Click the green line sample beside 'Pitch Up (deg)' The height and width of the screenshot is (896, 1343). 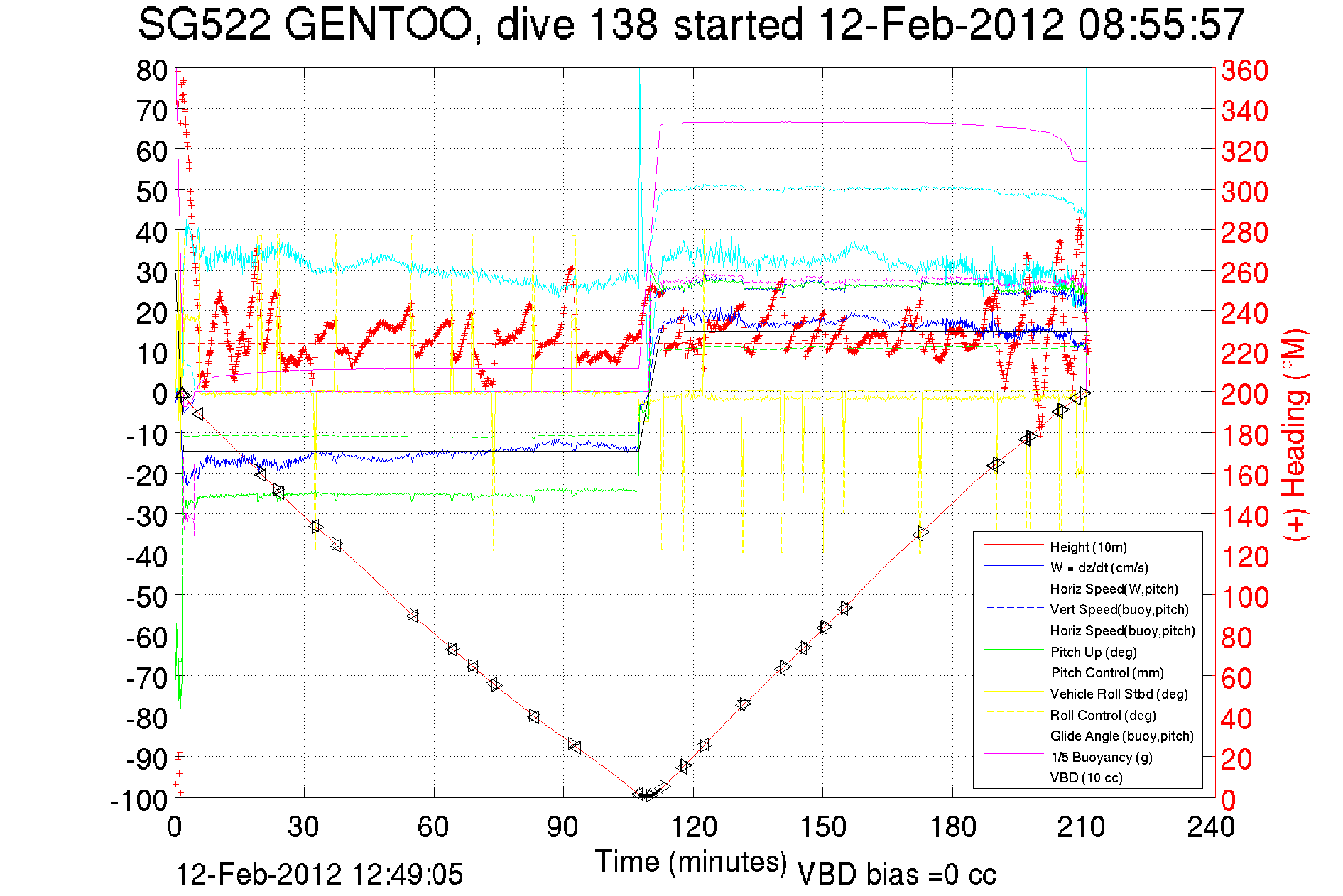[x=1013, y=650]
